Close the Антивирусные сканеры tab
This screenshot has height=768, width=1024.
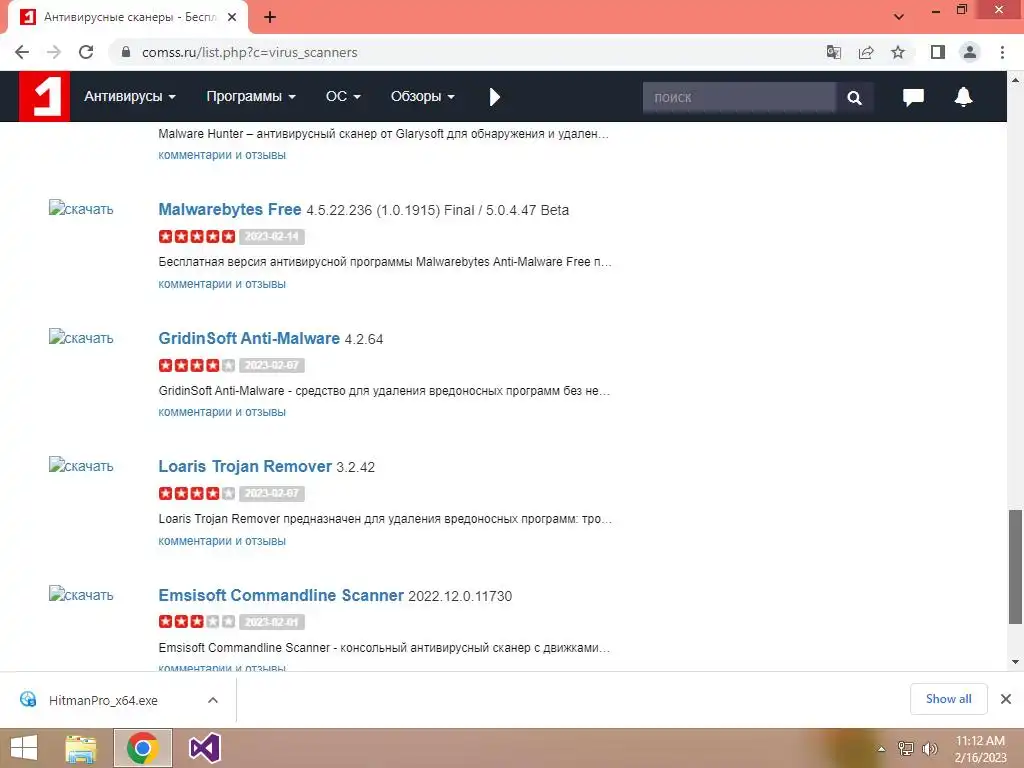232,17
